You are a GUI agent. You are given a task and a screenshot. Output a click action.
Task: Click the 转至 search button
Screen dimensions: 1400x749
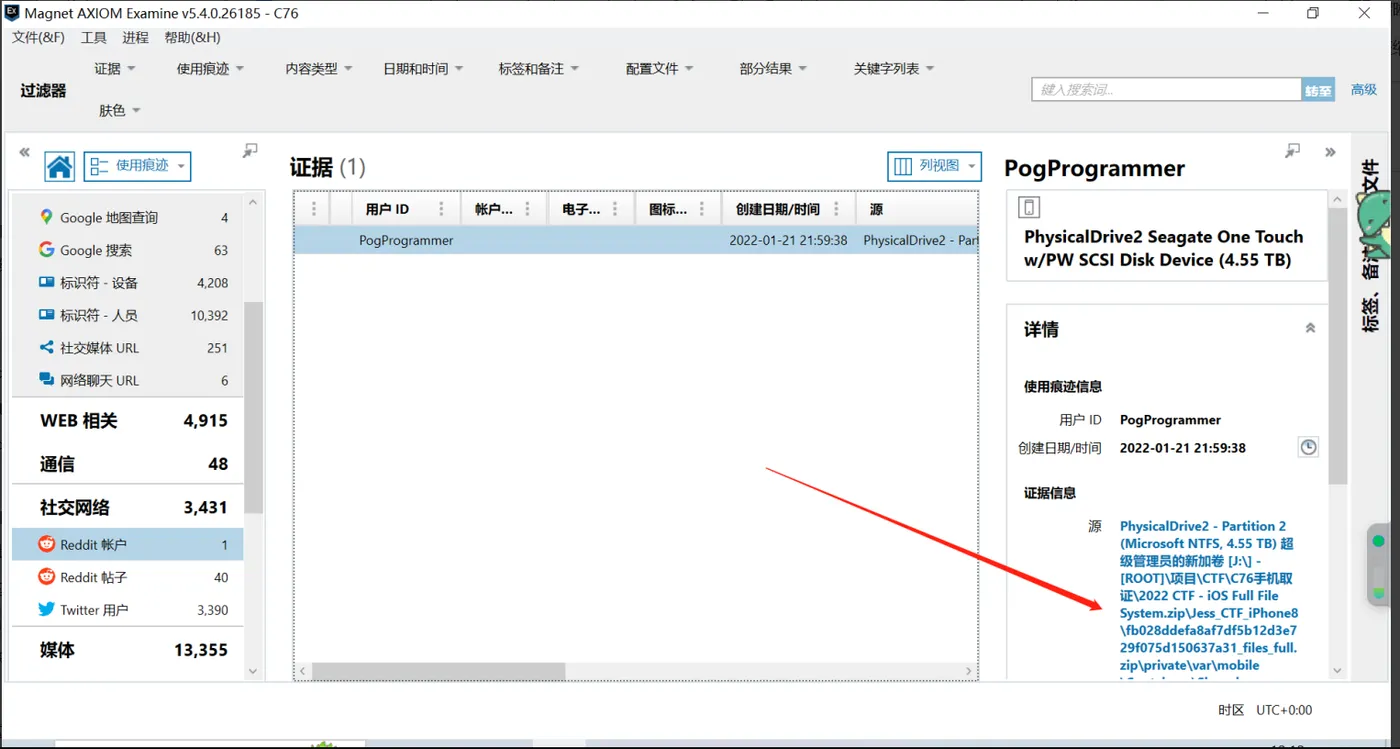tap(1318, 90)
